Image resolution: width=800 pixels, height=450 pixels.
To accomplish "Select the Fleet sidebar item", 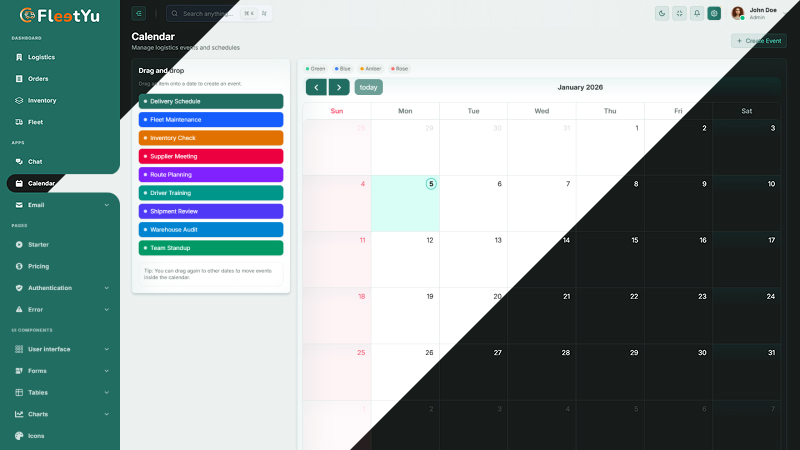I will click(x=35, y=122).
